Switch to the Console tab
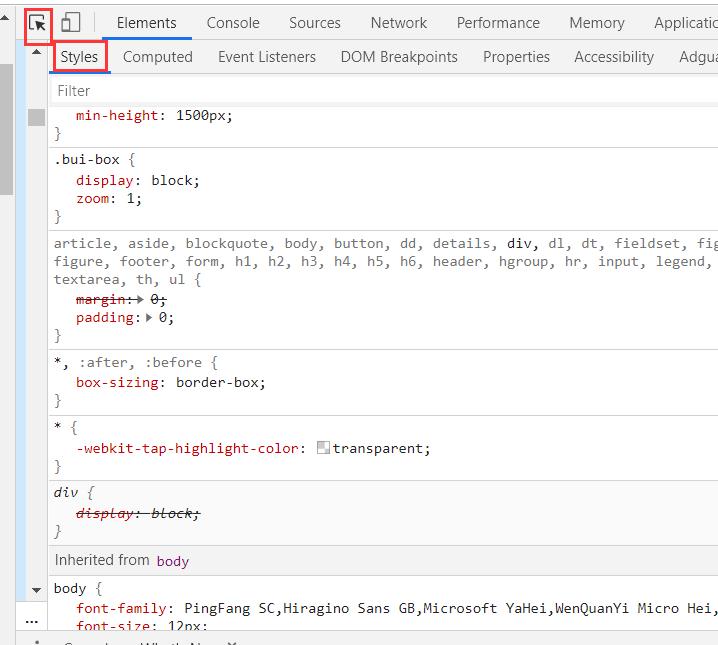This screenshot has height=645, width=718. tap(232, 23)
